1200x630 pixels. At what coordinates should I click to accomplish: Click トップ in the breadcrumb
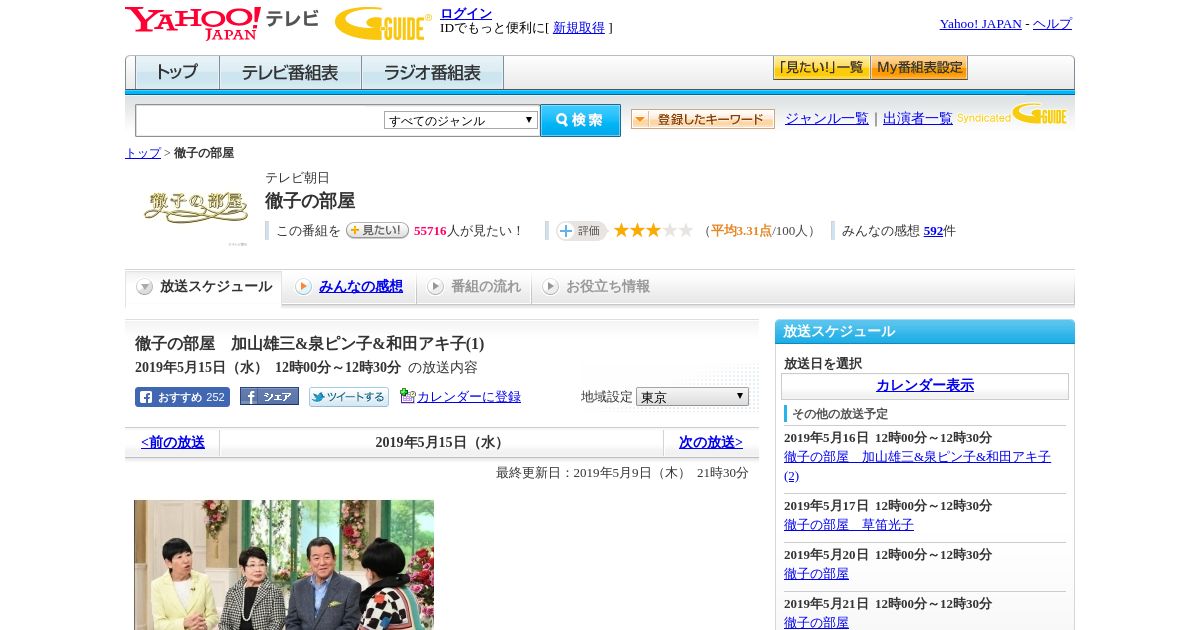[x=143, y=153]
